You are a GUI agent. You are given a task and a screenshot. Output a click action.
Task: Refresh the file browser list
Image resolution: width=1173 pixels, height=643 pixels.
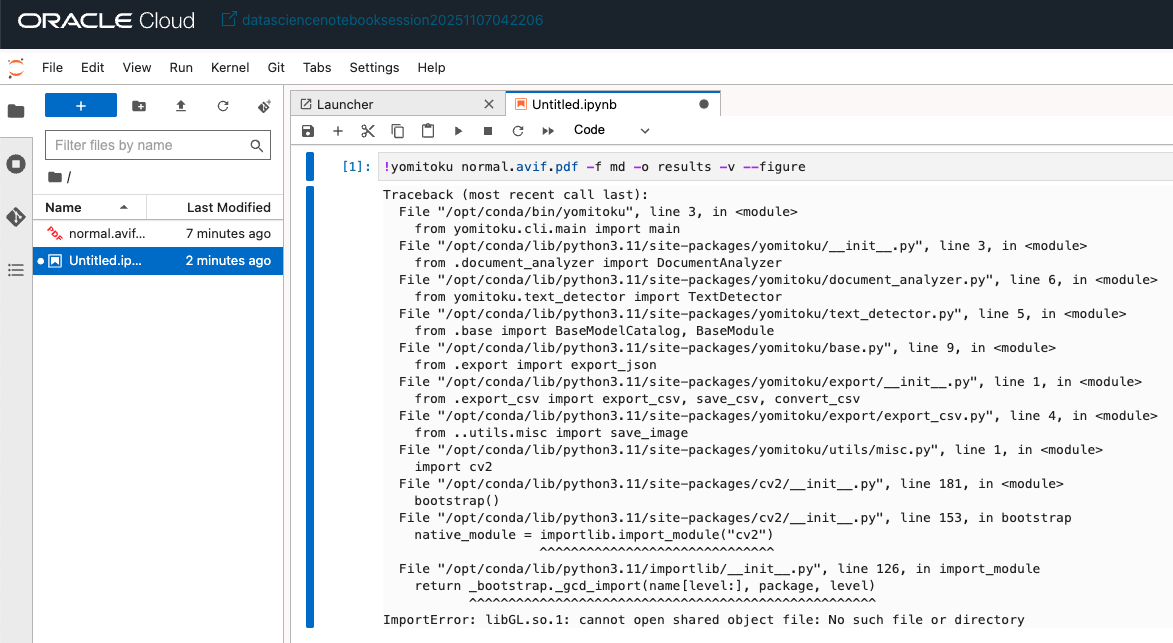[x=223, y=106]
